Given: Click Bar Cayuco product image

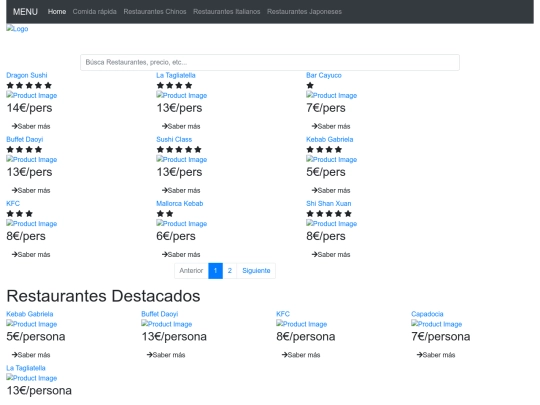Looking at the screenshot, I should [331, 95].
